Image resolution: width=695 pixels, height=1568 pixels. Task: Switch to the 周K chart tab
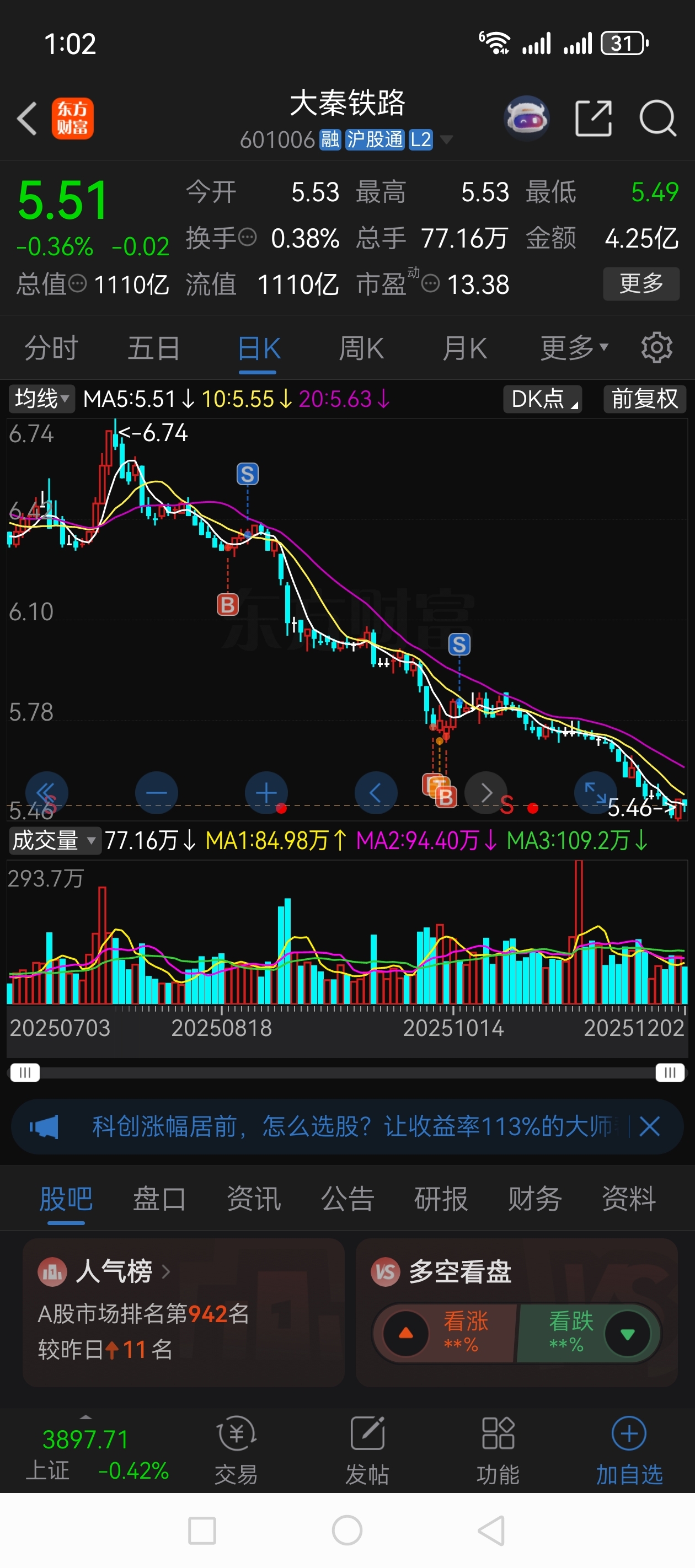pos(361,349)
